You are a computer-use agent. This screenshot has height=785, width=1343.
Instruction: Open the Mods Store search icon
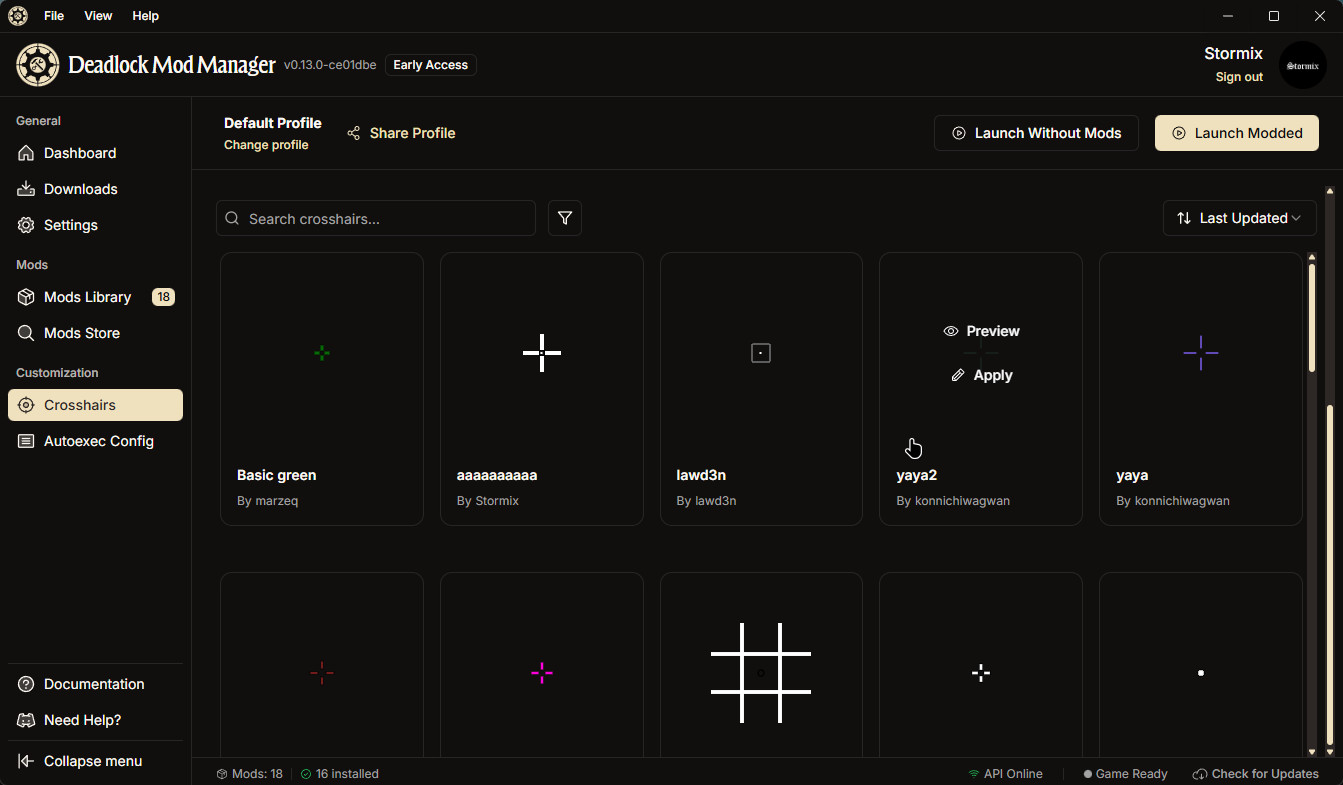pos(26,333)
